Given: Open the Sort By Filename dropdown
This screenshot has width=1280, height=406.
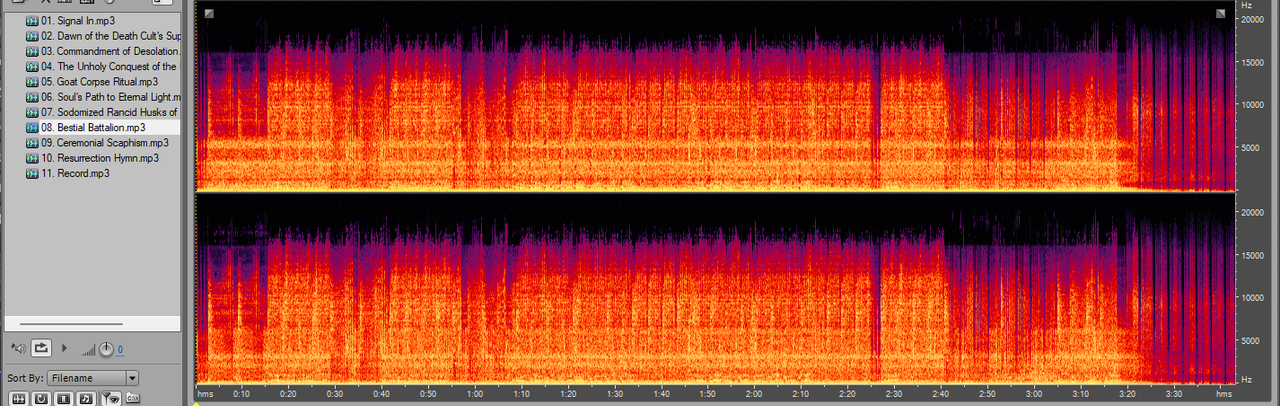Looking at the screenshot, I should point(93,378).
